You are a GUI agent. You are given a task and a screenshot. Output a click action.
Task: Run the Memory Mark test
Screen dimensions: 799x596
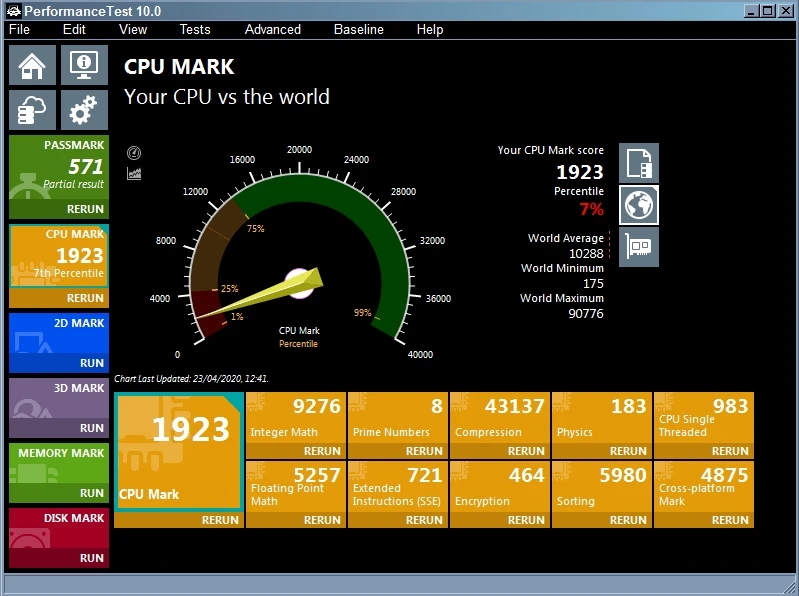pyautogui.click(x=59, y=493)
